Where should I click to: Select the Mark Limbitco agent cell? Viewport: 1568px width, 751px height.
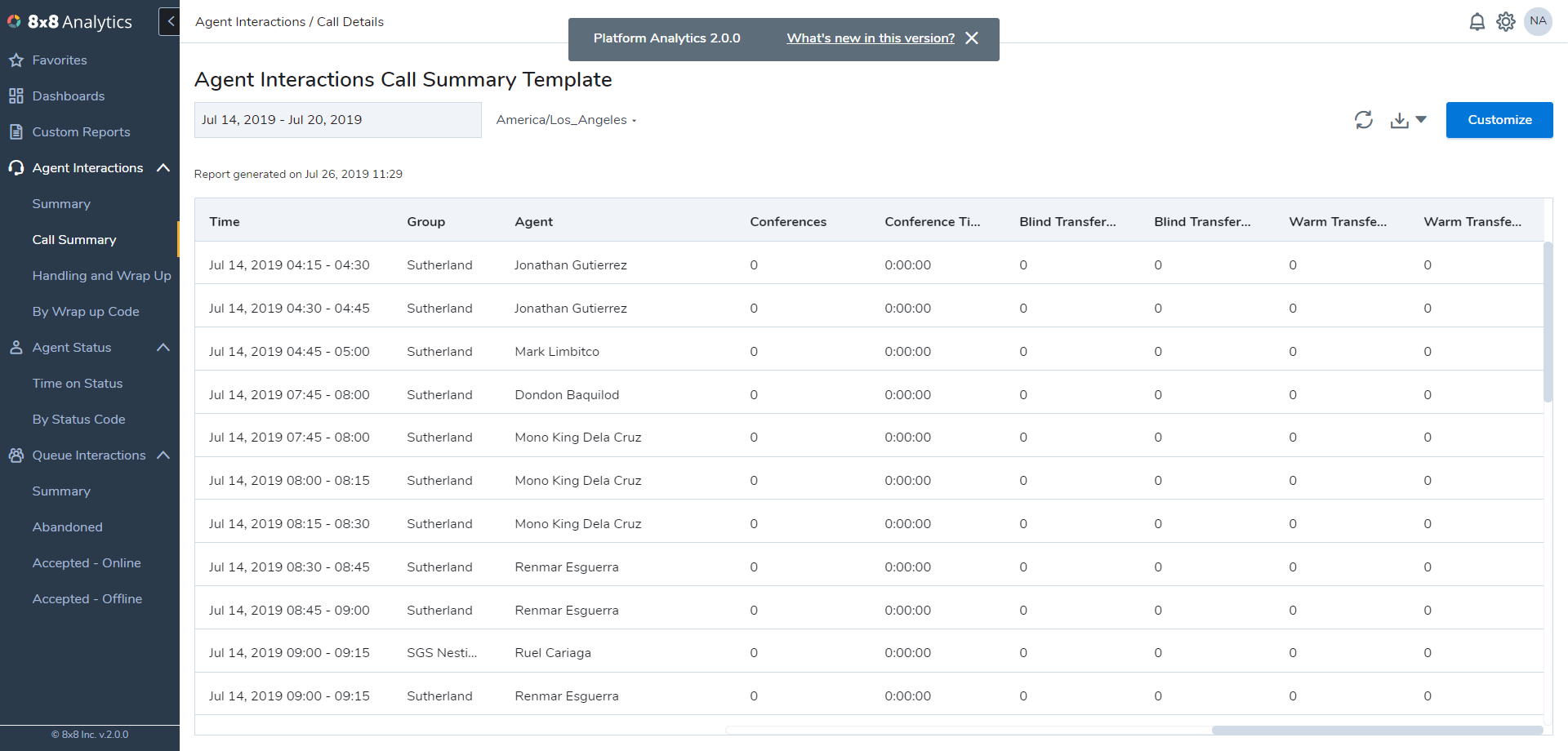click(557, 352)
